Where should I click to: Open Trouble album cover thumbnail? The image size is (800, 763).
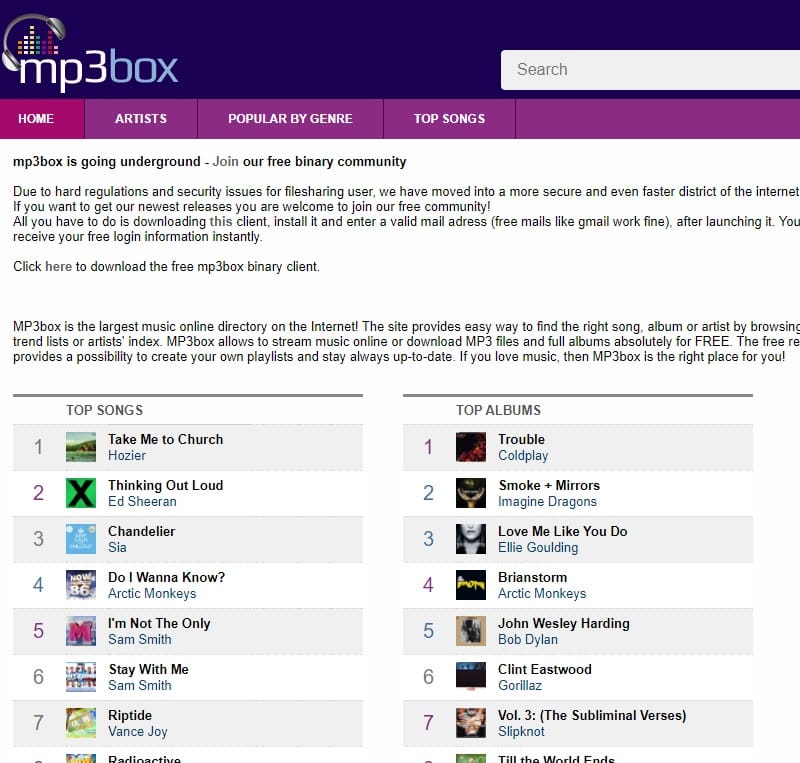tap(471, 447)
